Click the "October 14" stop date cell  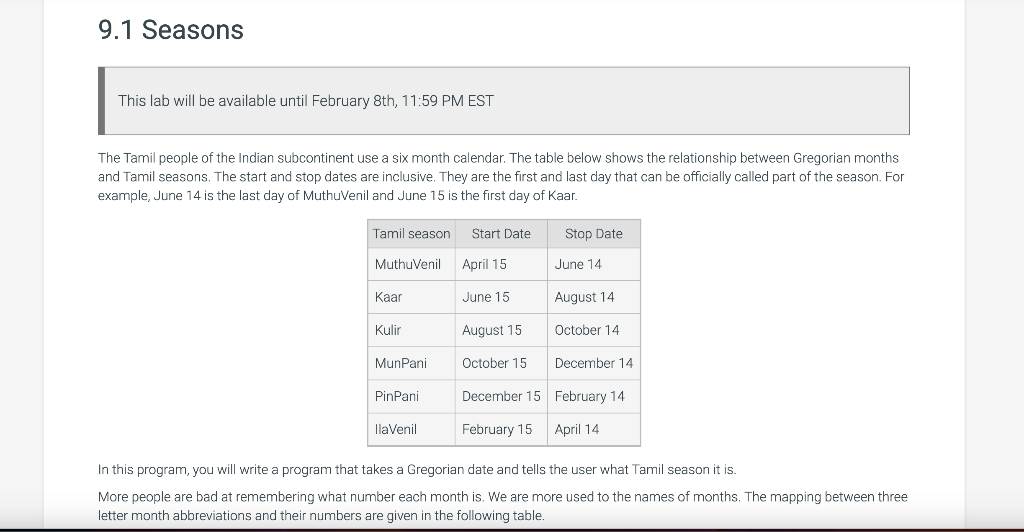594,330
